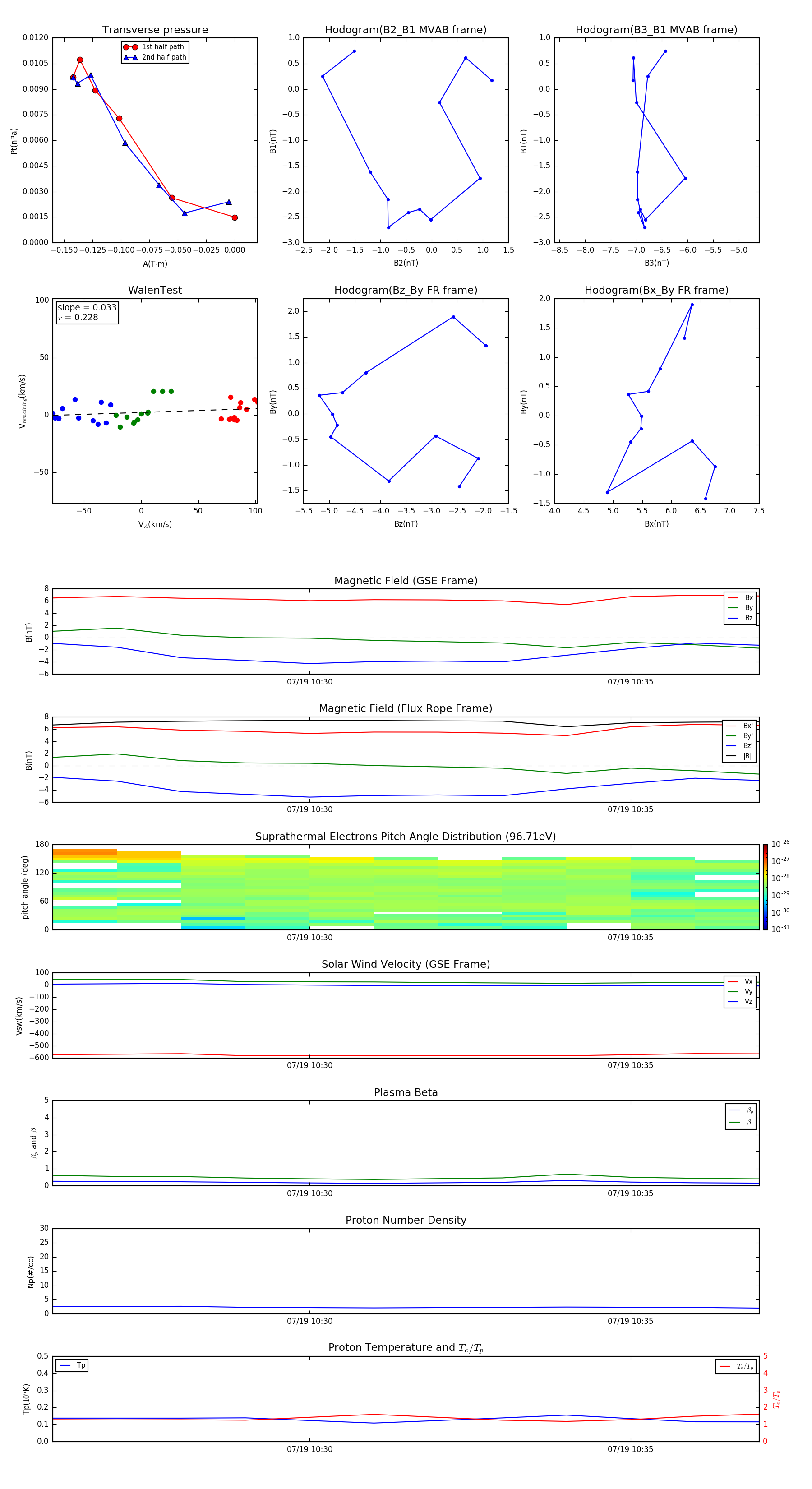Click the Hodogram(Bx_By FR frame) title
The width and height of the screenshot is (812, 1489).
[656, 290]
